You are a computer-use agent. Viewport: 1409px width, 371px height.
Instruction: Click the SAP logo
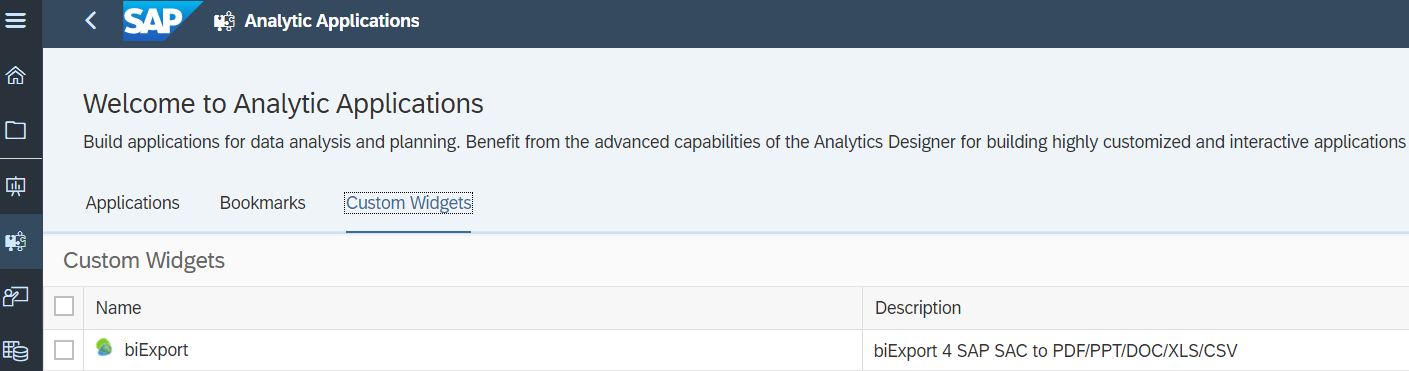tap(163, 20)
